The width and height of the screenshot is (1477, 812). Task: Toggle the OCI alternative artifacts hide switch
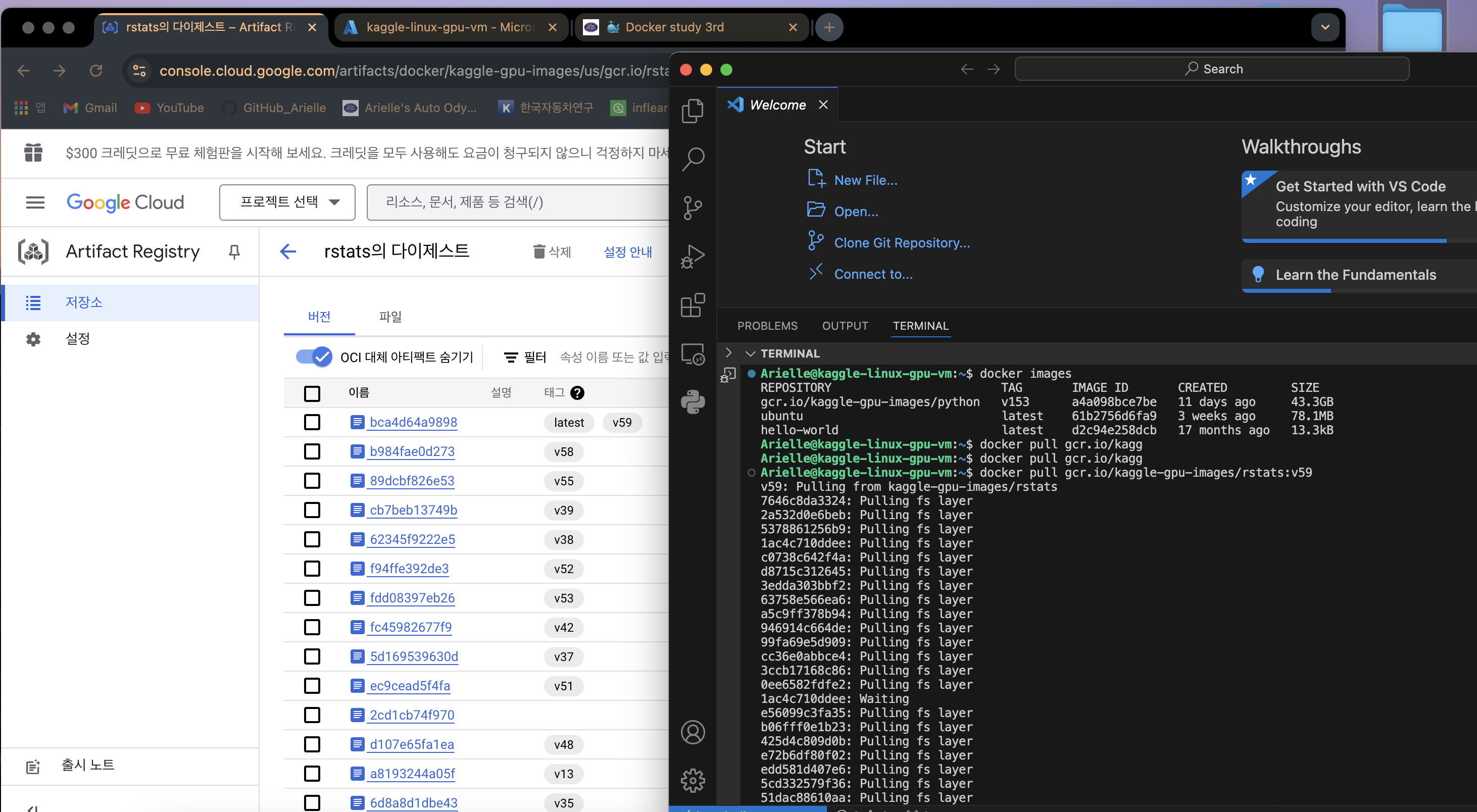click(314, 357)
